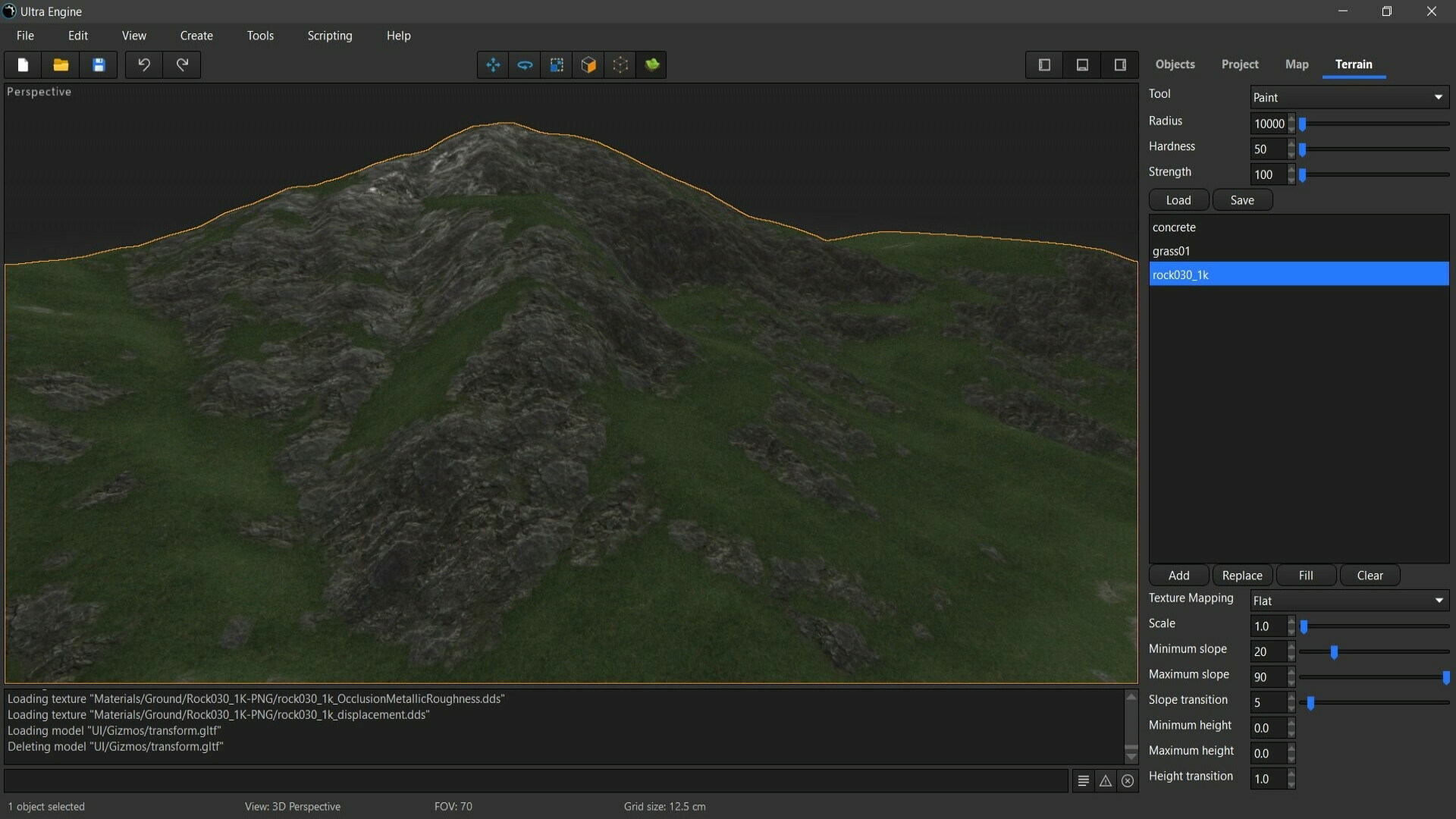Activate the green terrain tool icon

652,65
